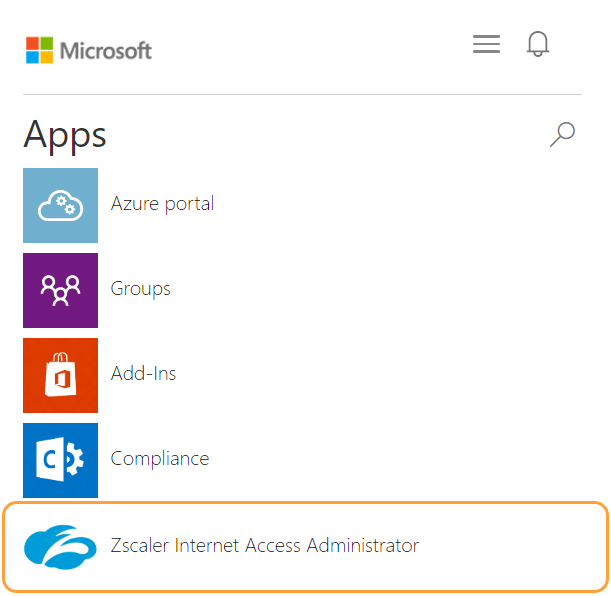The width and height of the screenshot is (611, 596).
Task: Click blank area inside highlighted Zscaler row
Action: (x=510, y=547)
